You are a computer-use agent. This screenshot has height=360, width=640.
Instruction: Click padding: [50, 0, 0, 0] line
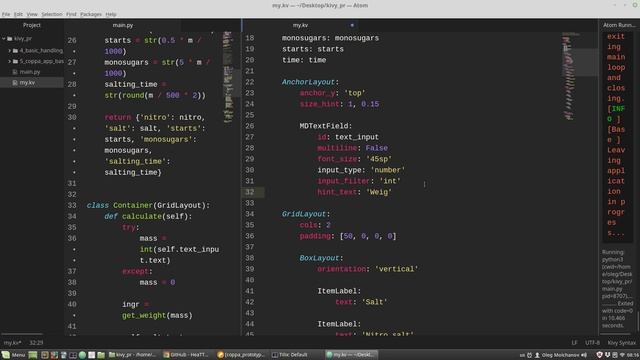tap(348, 236)
